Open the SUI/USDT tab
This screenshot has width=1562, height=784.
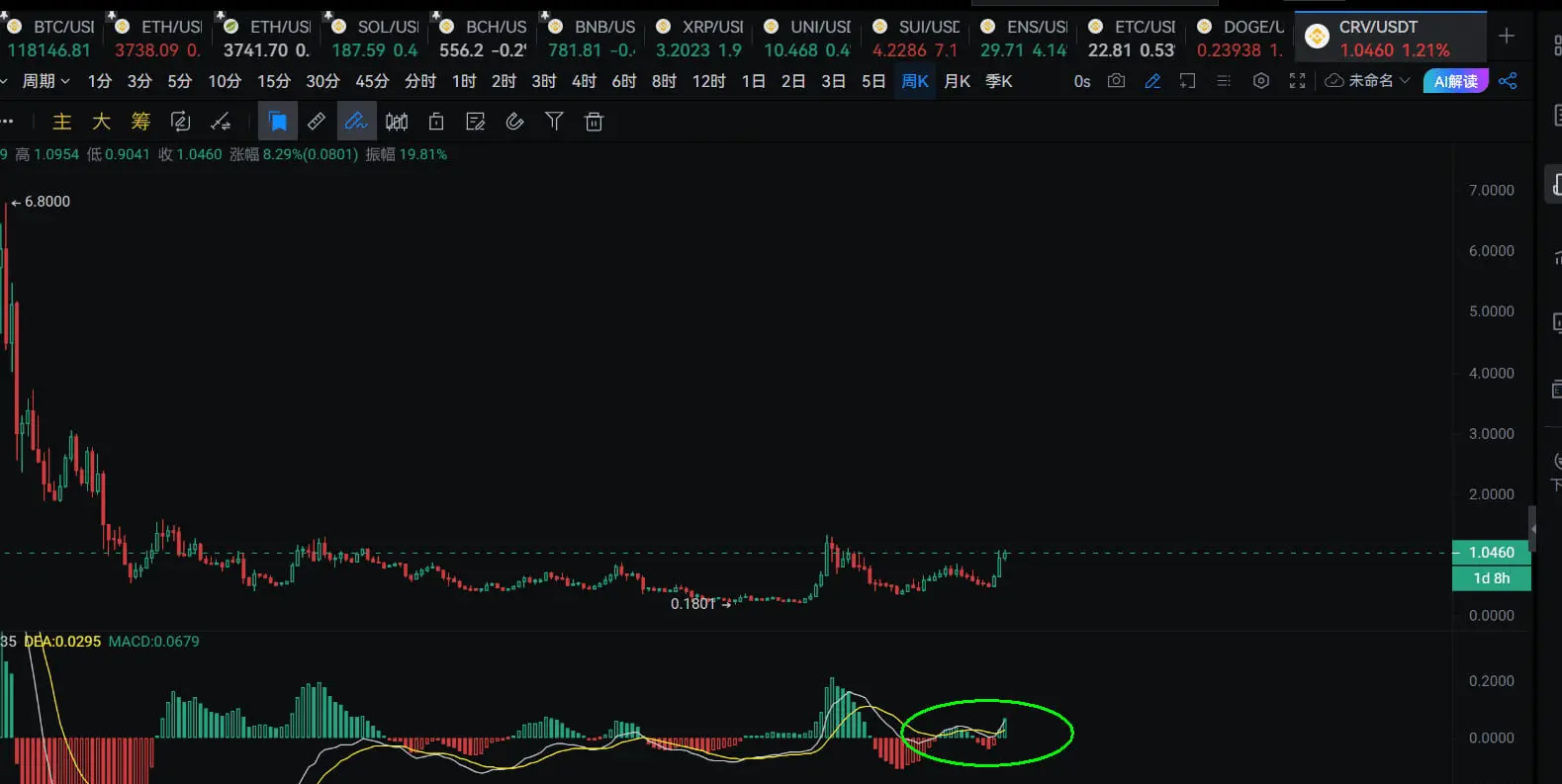click(x=916, y=38)
